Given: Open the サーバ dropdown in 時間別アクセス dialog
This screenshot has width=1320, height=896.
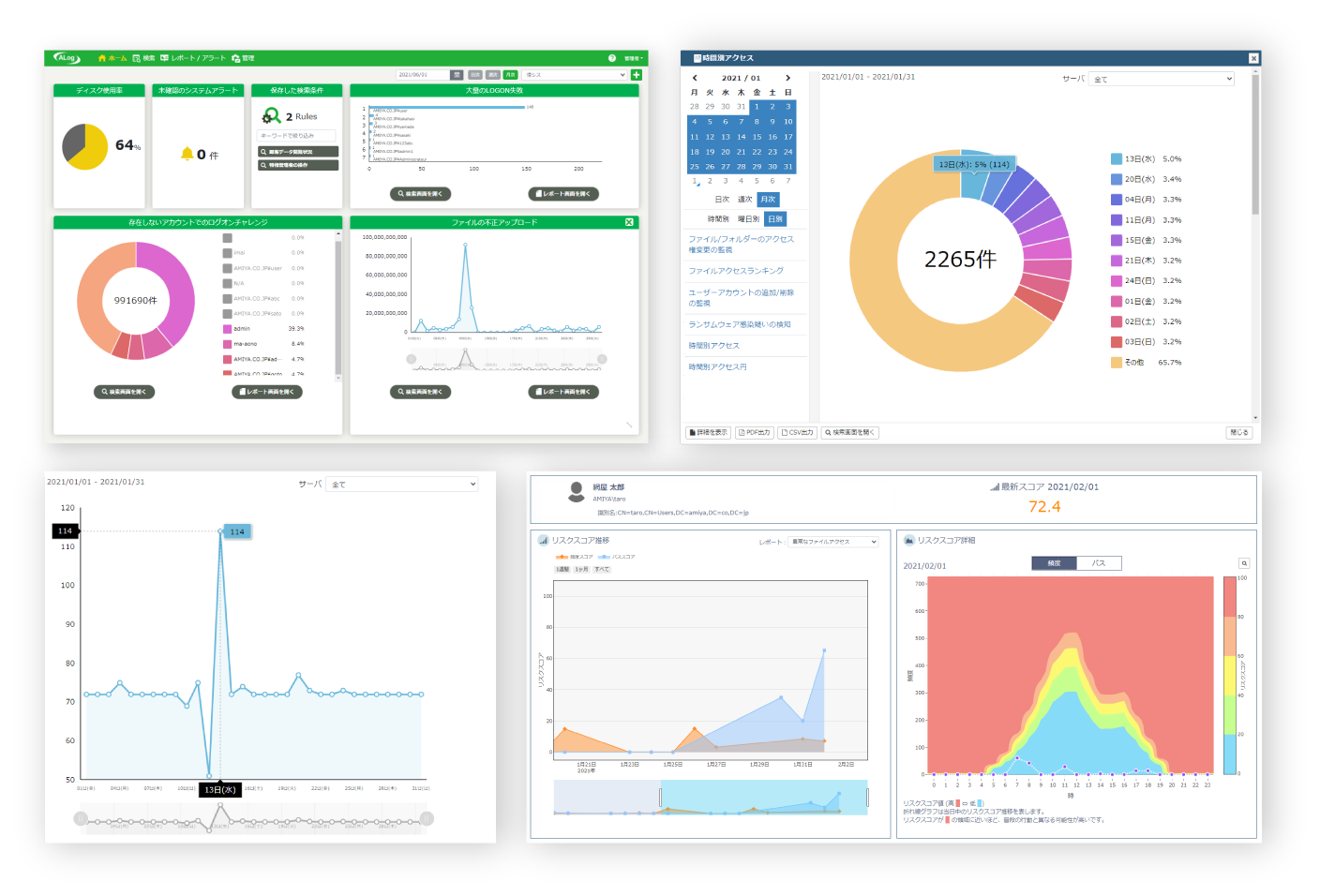Looking at the screenshot, I should coord(1162,79).
